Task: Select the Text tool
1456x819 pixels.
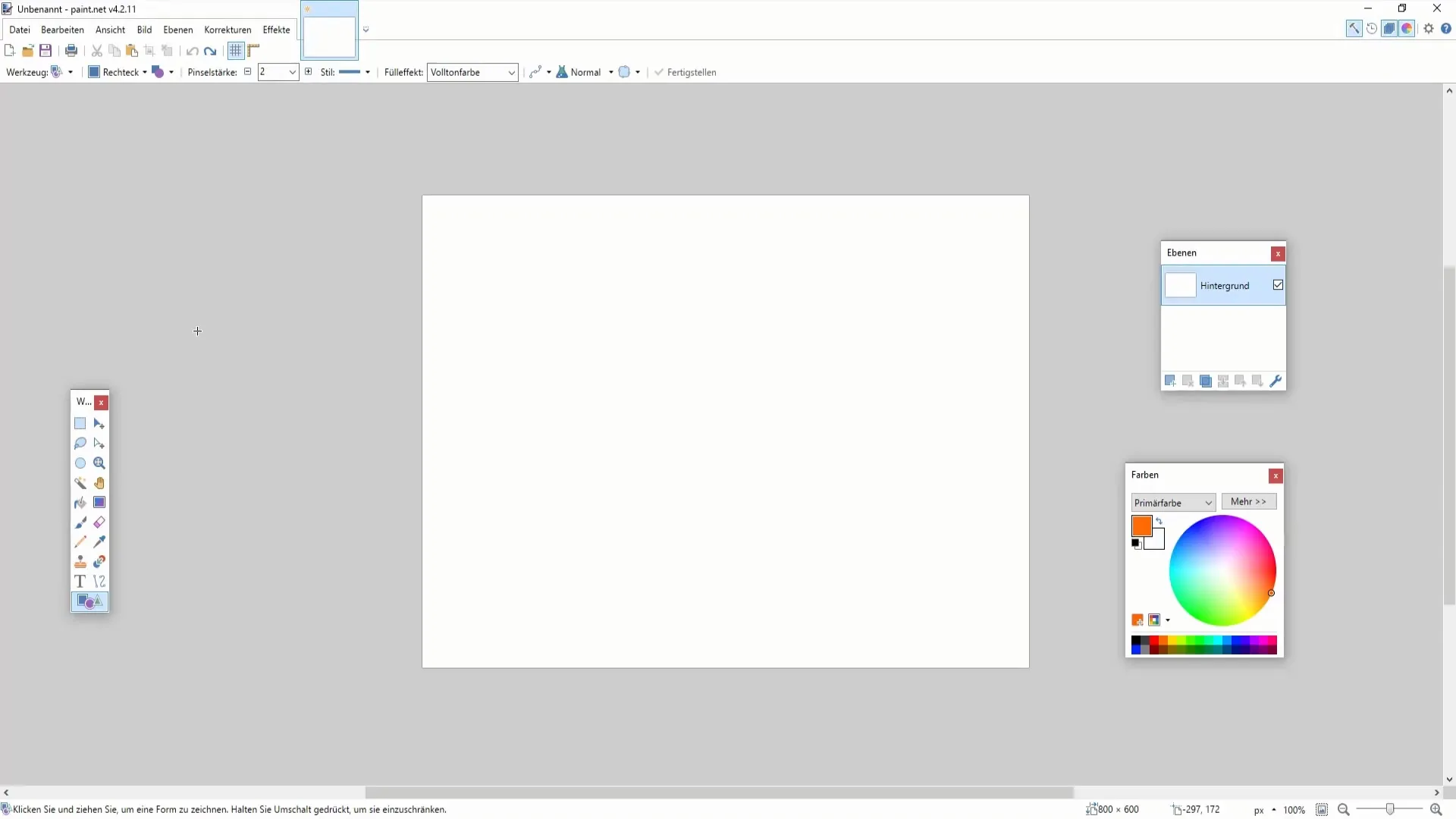Action: tap(80, 582)
